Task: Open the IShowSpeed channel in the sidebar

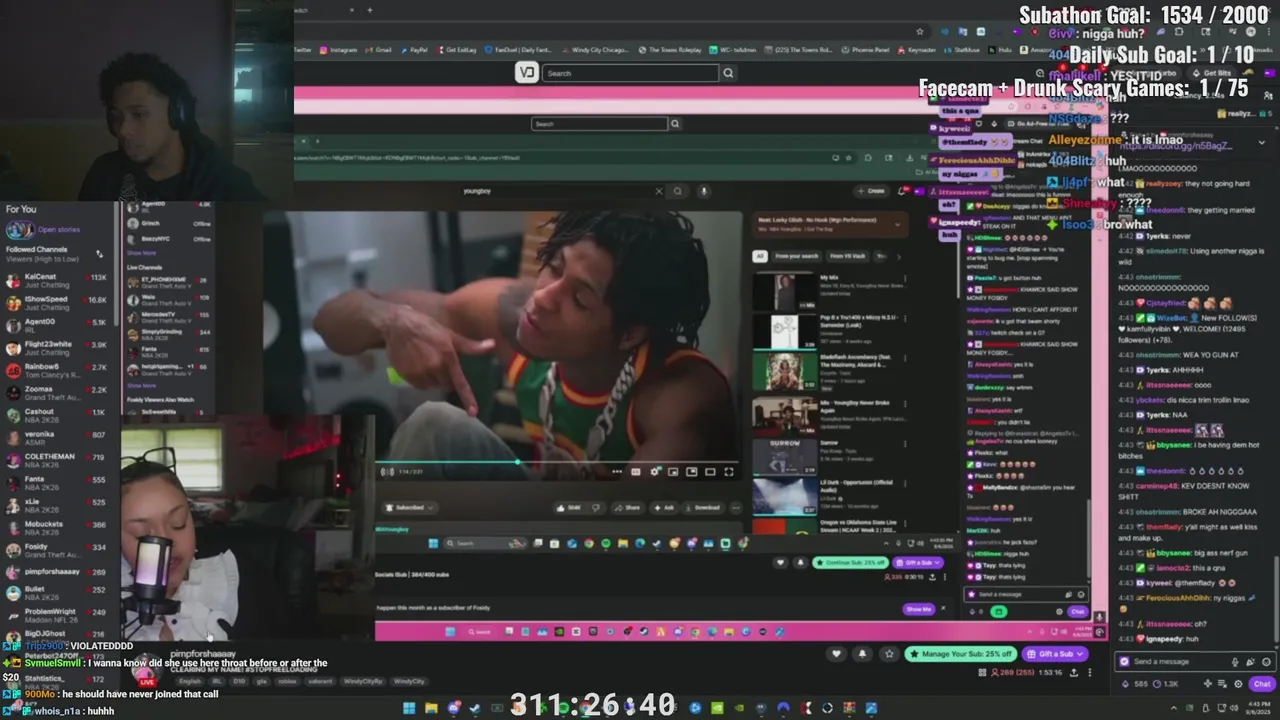Action: (x=58, y=303)
